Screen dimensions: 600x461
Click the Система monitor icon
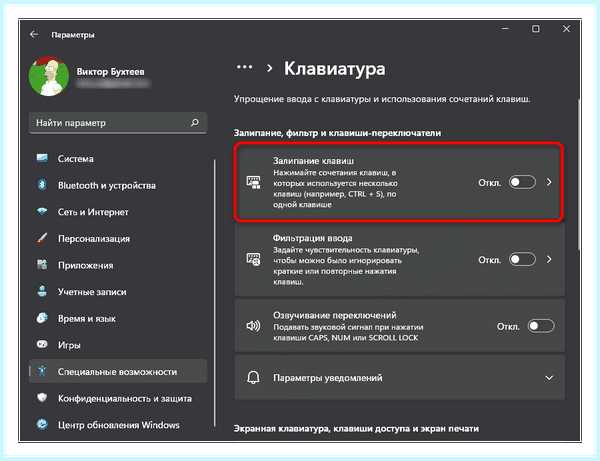42,158
